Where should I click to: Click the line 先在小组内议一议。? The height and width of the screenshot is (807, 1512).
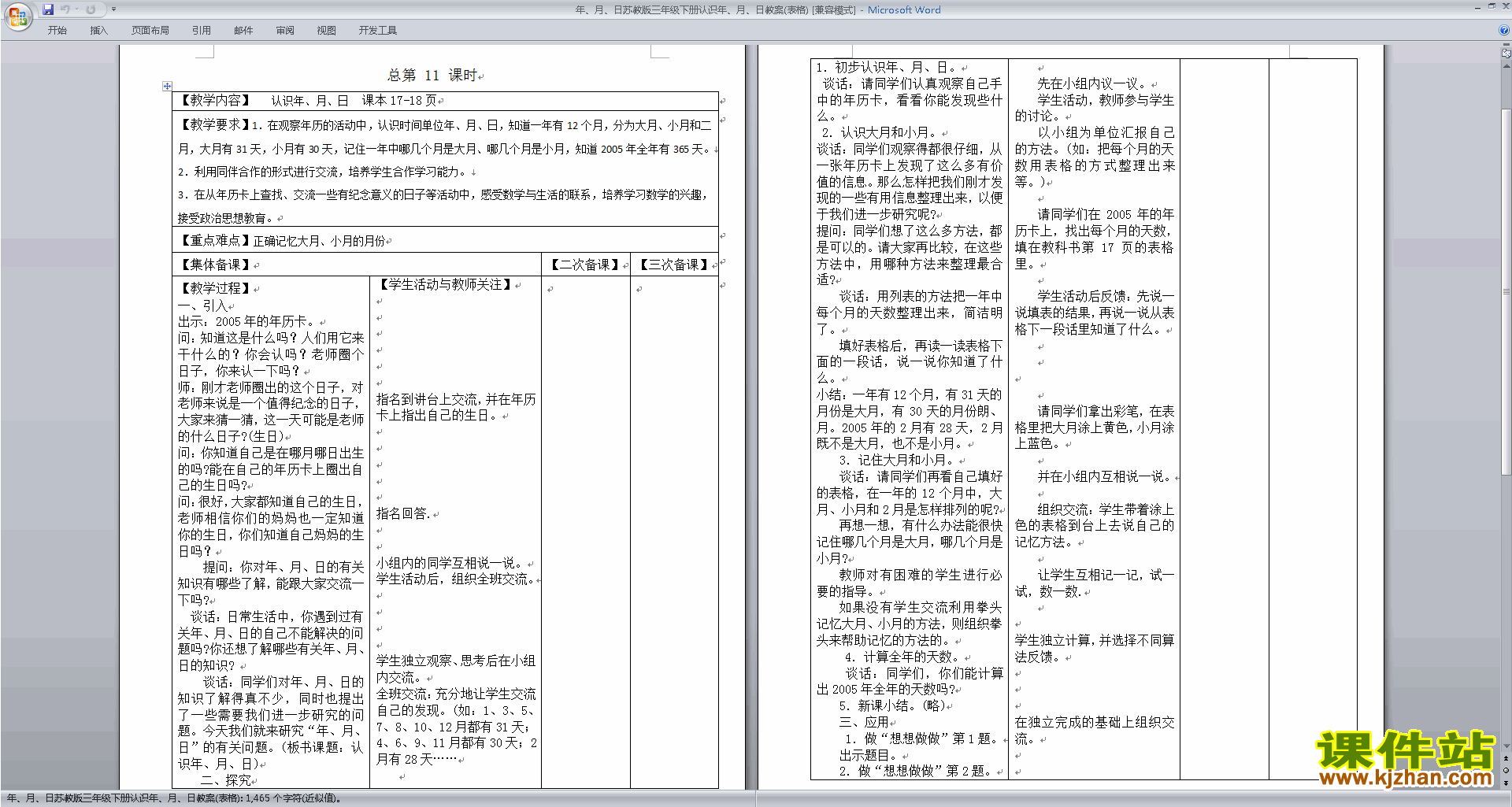pos(1093,84)
